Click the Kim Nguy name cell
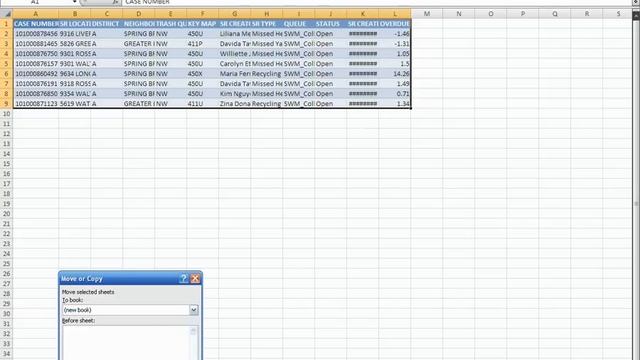This screenshot has height=360, width=640. click(235, 93)
